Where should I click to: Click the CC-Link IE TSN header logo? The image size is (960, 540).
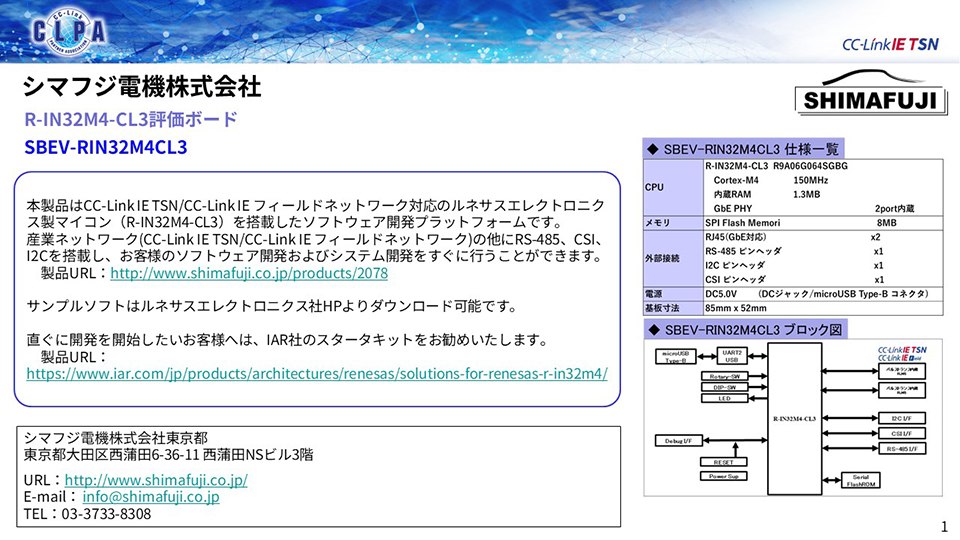(x=890, y=44)
